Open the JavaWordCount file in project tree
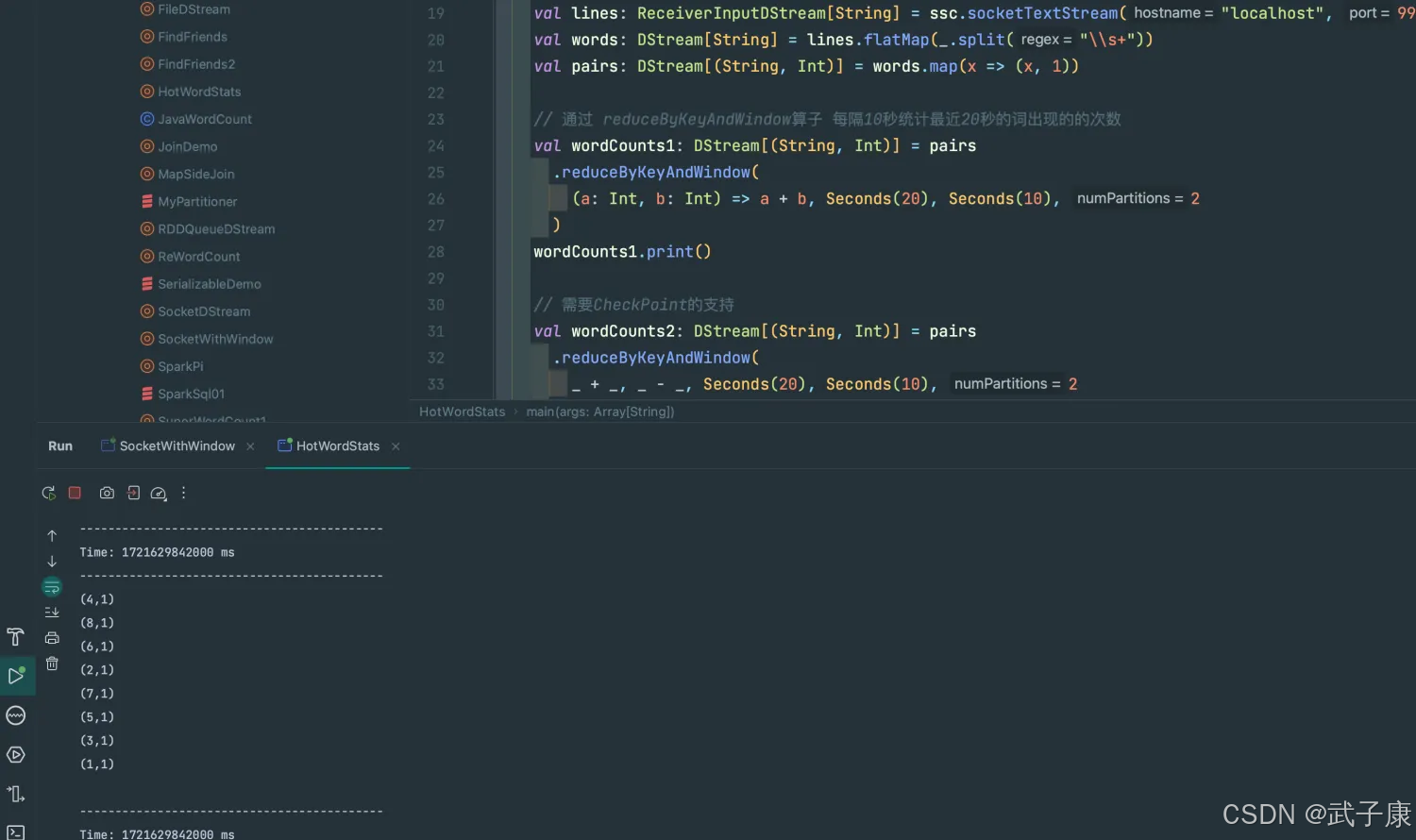This screenshot has height=840, width=1416. [x=204, y=119]
